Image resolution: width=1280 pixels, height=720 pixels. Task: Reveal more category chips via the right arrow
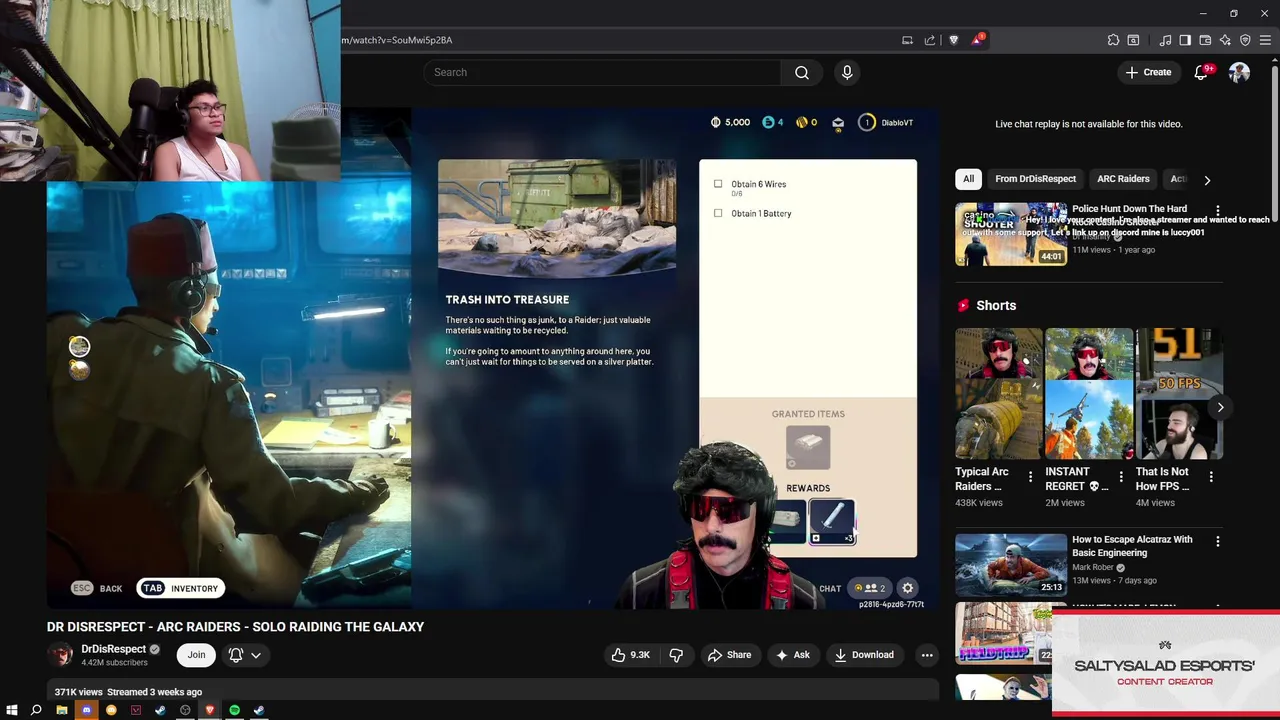pos(1207,180)
